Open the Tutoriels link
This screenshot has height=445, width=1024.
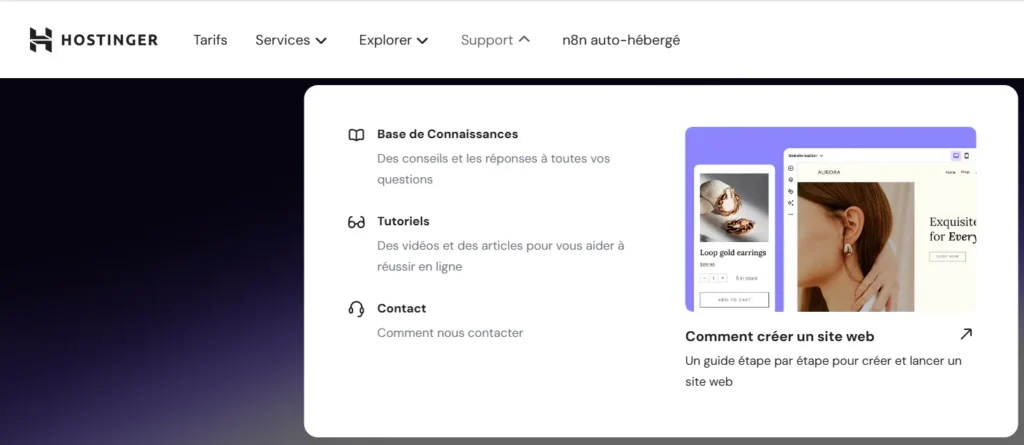tap(403, 221)
